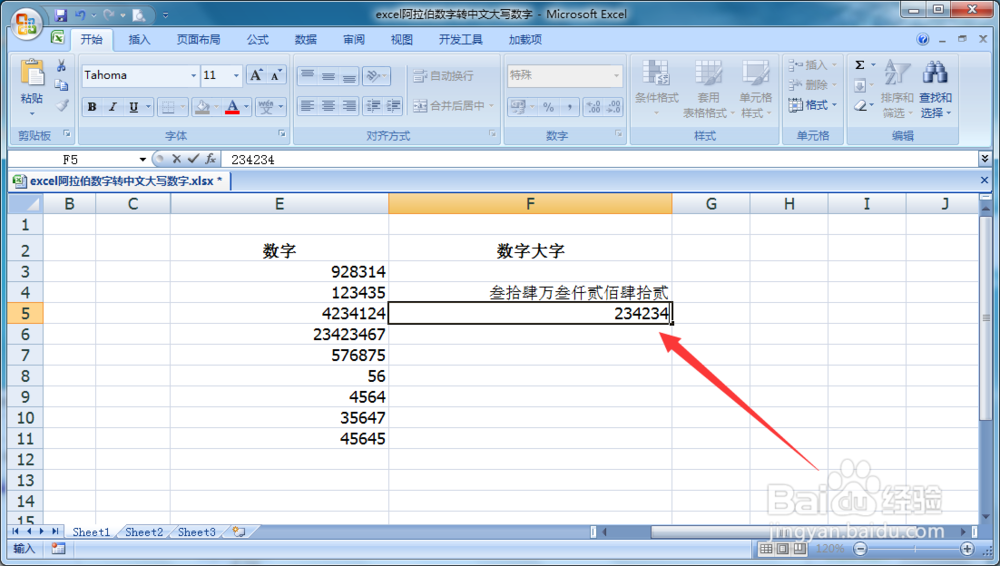Open Find & Select binoculars (查找和选择)
Image resolution: width=1000 pixels, height=566 pixels.
[935, 88]
